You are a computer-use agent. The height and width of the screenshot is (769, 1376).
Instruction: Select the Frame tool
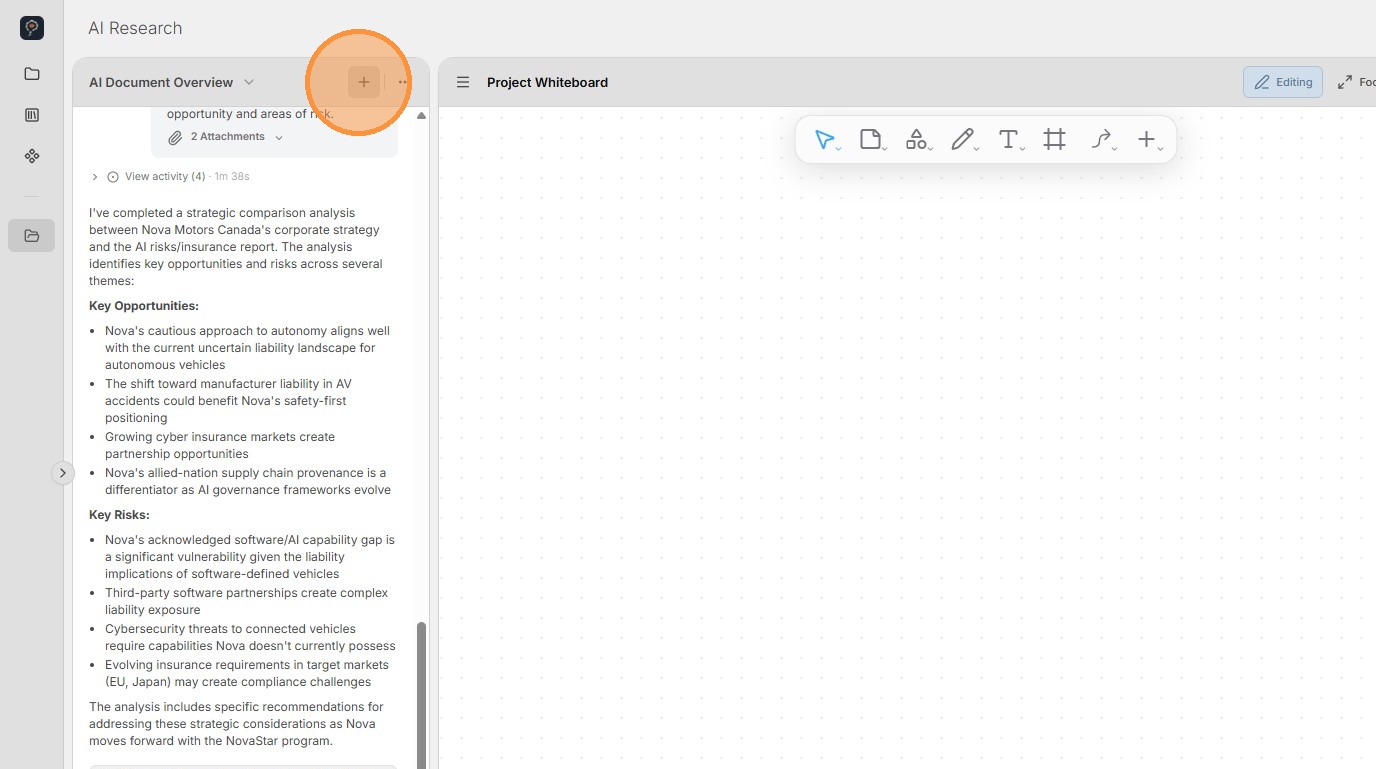pyautogui.click(x=1055, y=140)
